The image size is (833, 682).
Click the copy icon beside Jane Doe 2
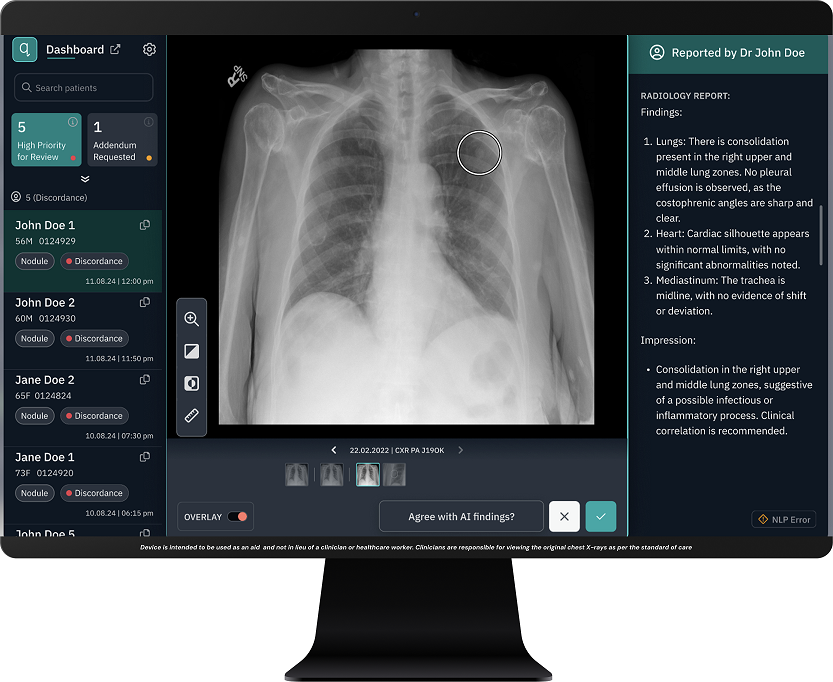point(145,380)
